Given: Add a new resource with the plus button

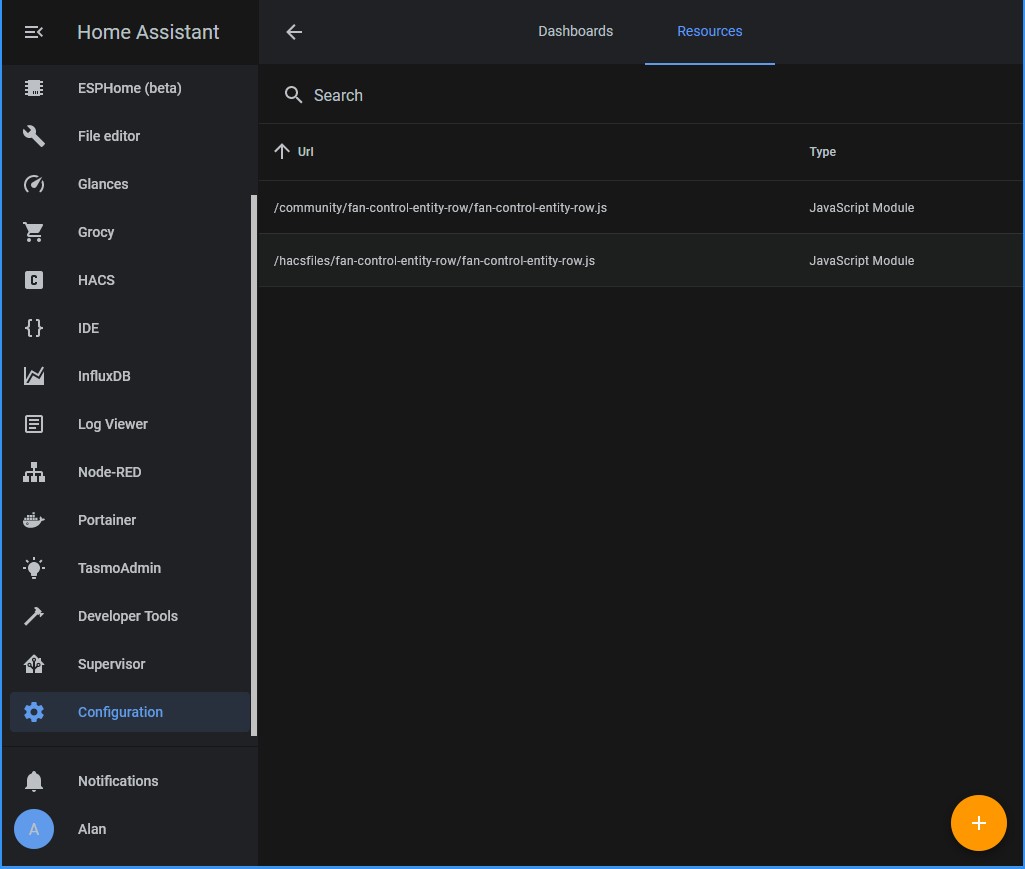Looking at the screenshot, I should (x=978, y=823).
